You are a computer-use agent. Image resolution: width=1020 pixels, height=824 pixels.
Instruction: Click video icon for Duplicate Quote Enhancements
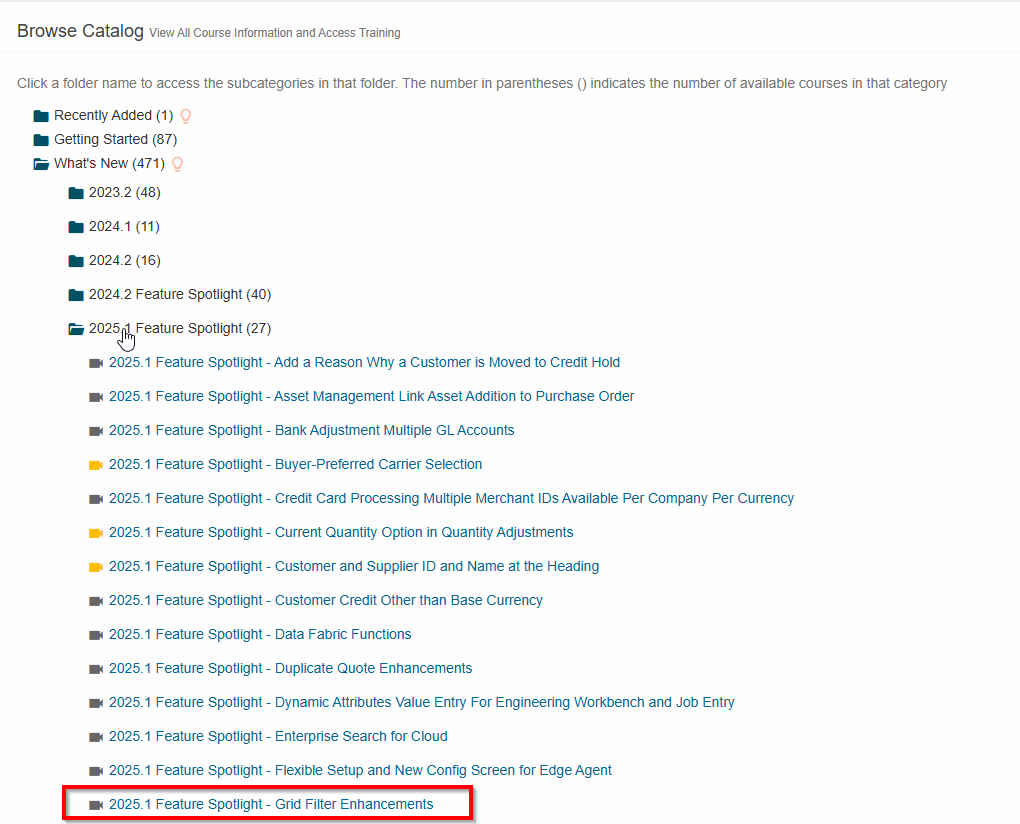point(96,669)
